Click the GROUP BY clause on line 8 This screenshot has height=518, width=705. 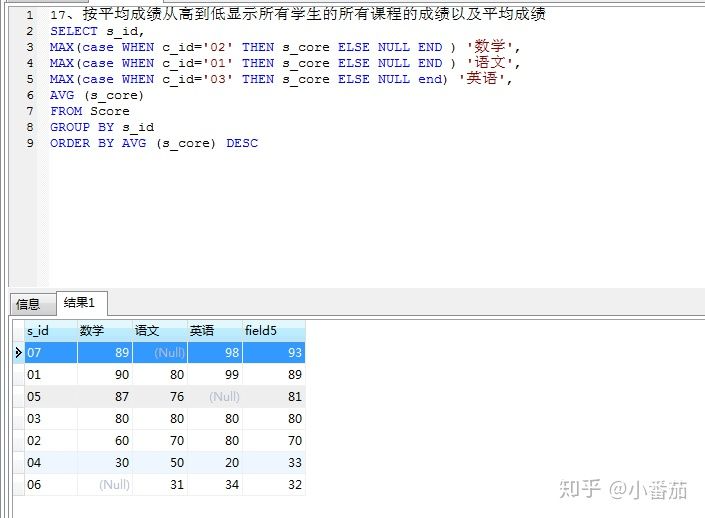tap(102, 127)
